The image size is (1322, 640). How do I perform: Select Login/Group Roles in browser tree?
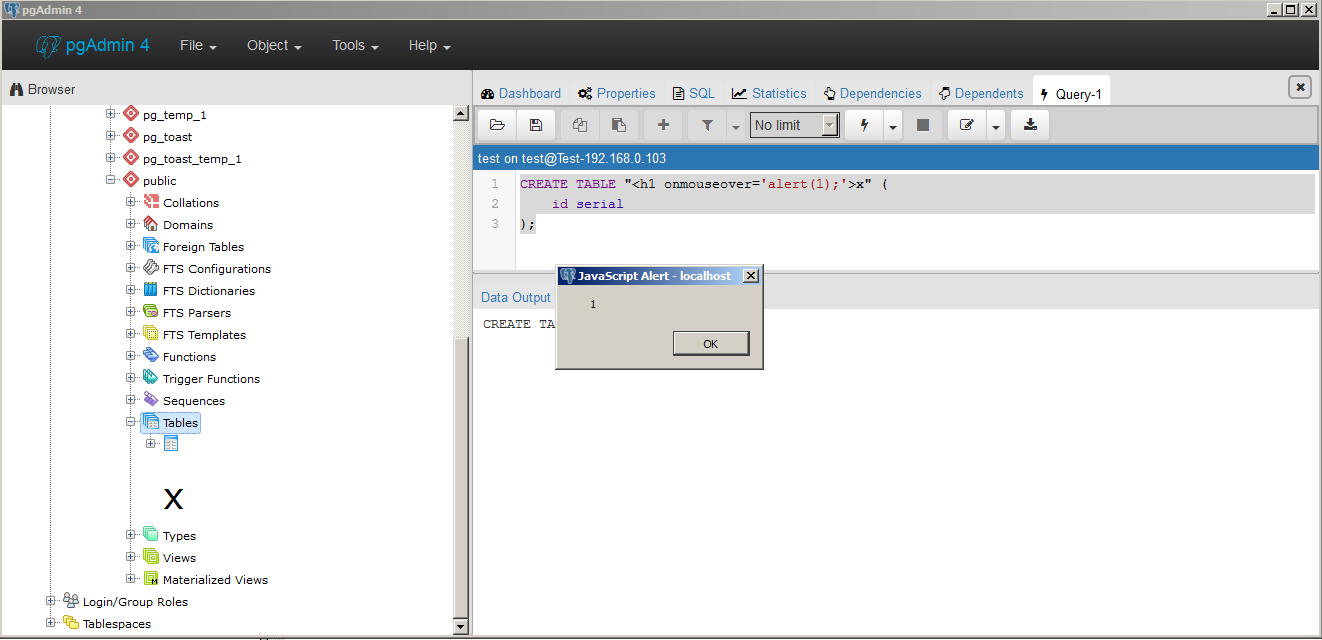pyautogui.click(x=135, y=602)
